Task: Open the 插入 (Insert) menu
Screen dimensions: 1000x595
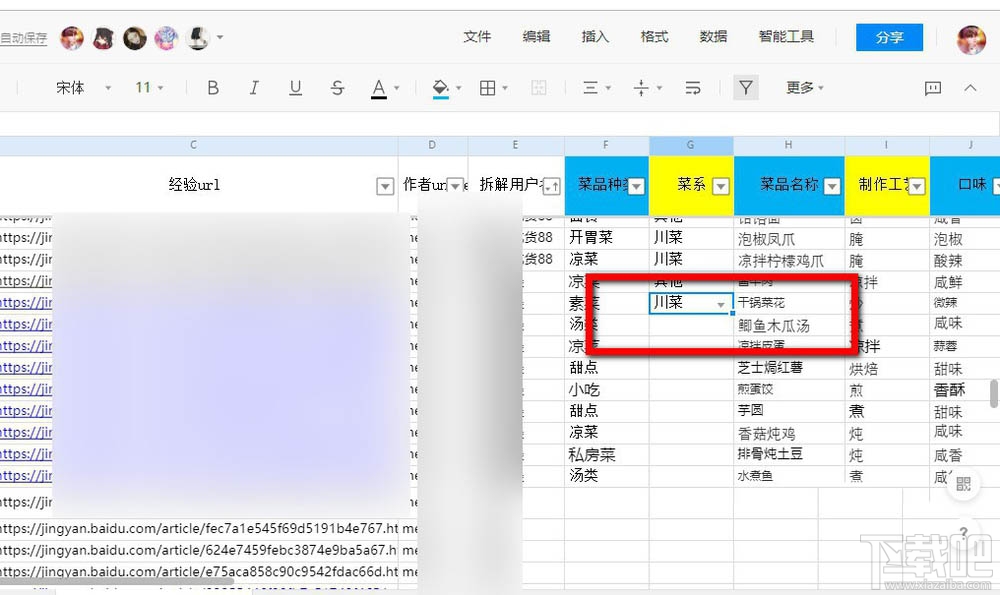Action: (x=594, y=37)
